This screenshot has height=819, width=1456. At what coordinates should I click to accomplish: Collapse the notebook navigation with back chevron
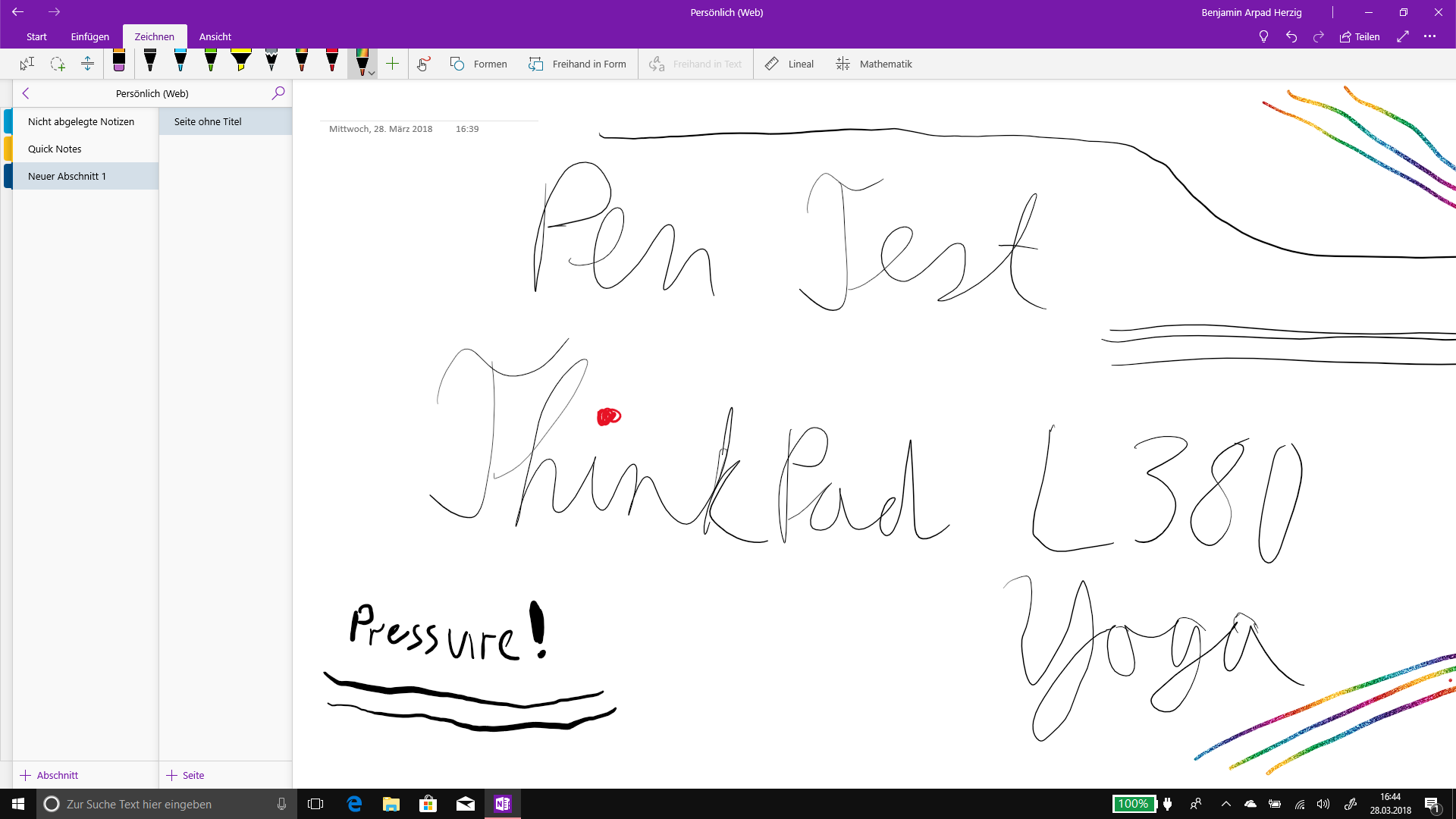click(x=26, y=93)
